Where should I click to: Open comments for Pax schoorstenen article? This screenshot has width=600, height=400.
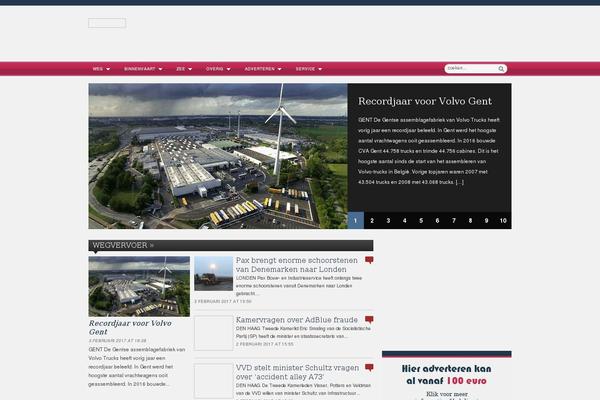(369, 260)
